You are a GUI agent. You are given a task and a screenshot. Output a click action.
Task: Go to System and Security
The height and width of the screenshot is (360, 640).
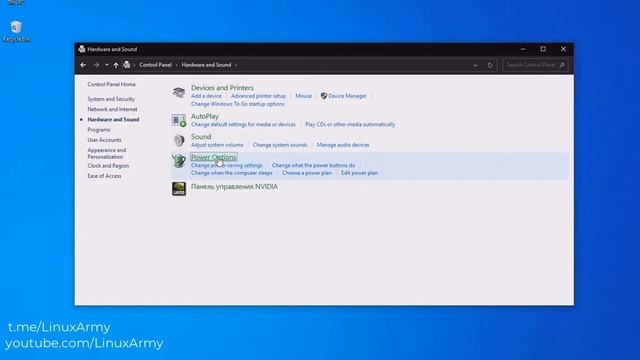(111, 99)
